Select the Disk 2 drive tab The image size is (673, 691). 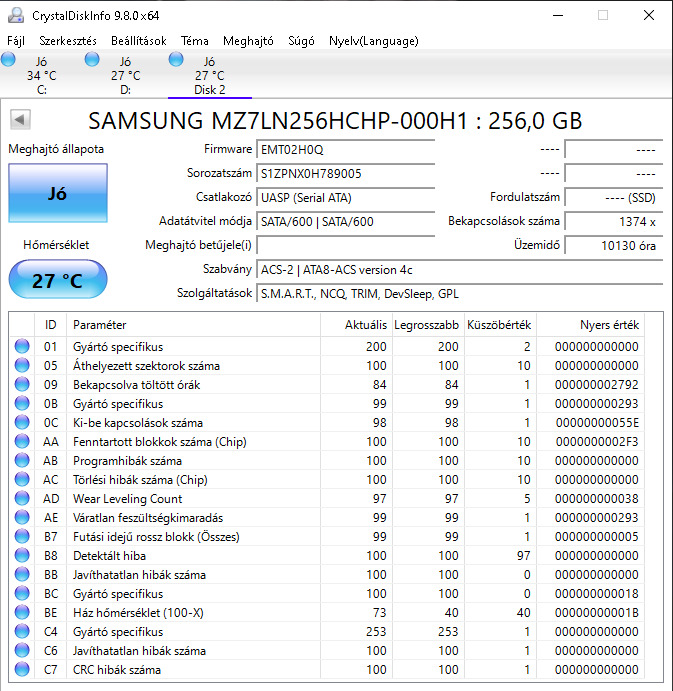tap(210, 75)
